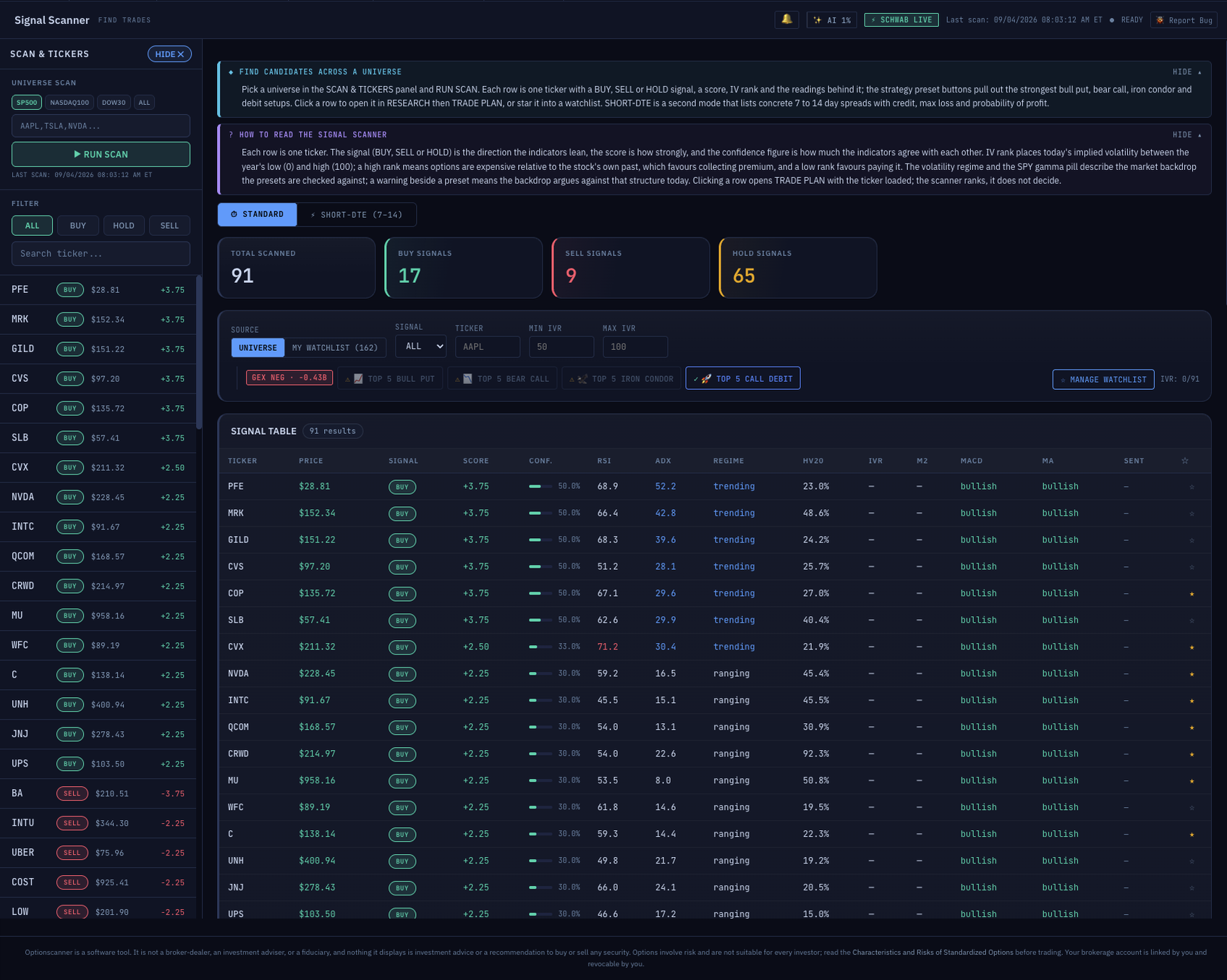Viewport: 1227px width, 980px height.
Task: Unstar CVX in the signal table
Action: tap(1192, 647)
